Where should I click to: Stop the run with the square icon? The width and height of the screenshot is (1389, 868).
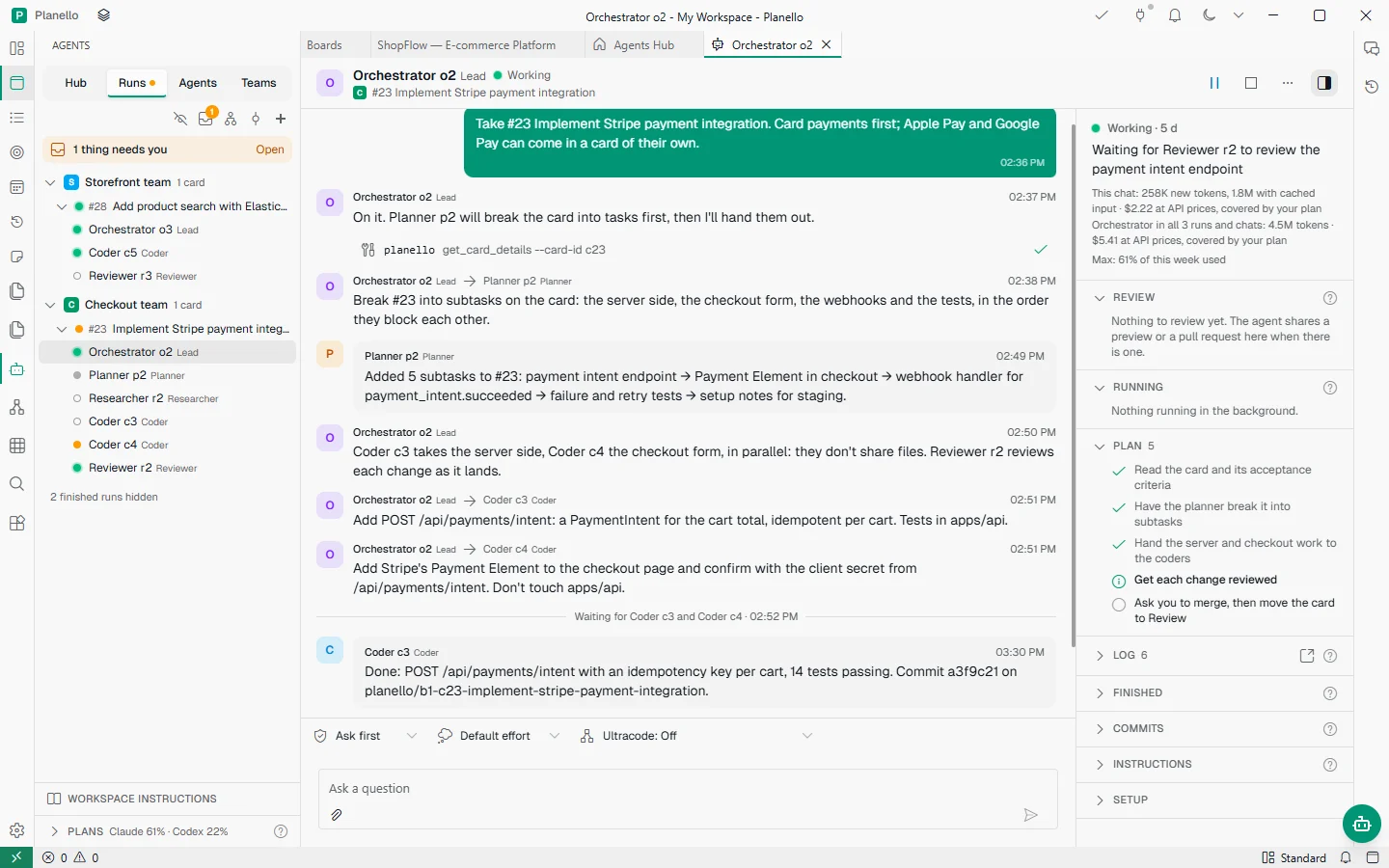(x=1251, y=83)
